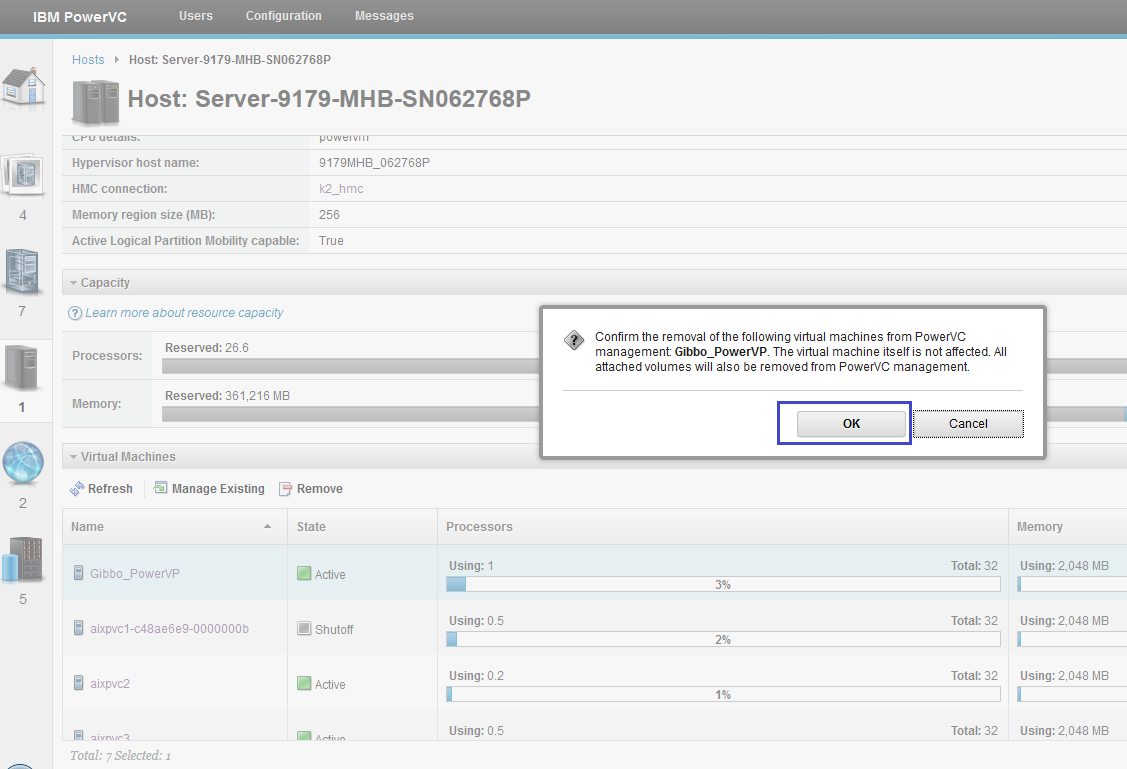Click the Remove icon in the VM toolbar

point(285,489)
